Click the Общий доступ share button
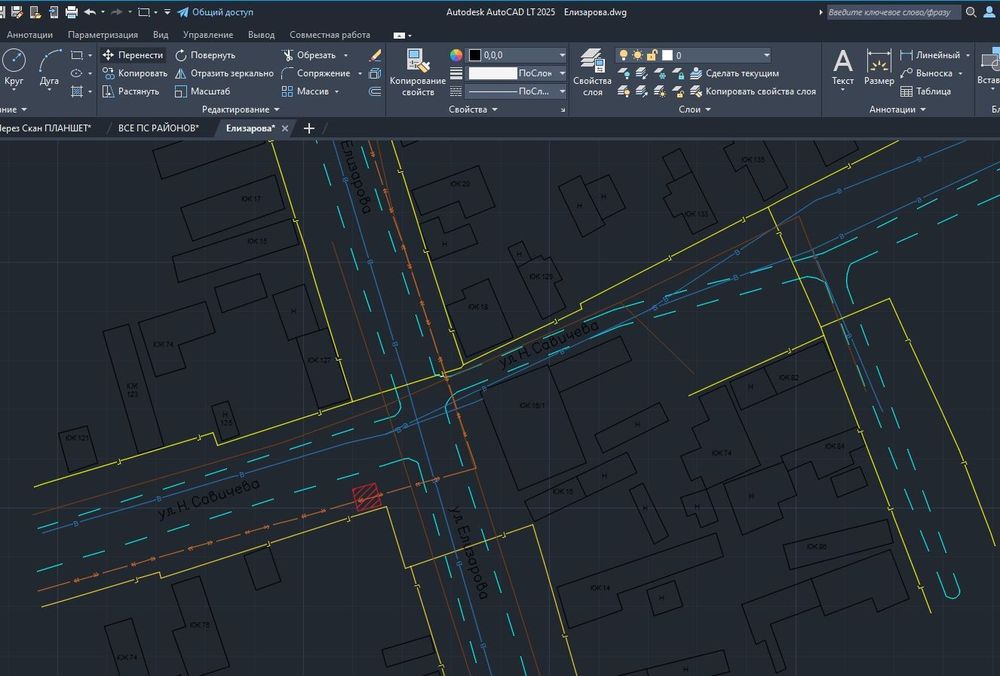The image size is (1000, 676). coord(216,12)
